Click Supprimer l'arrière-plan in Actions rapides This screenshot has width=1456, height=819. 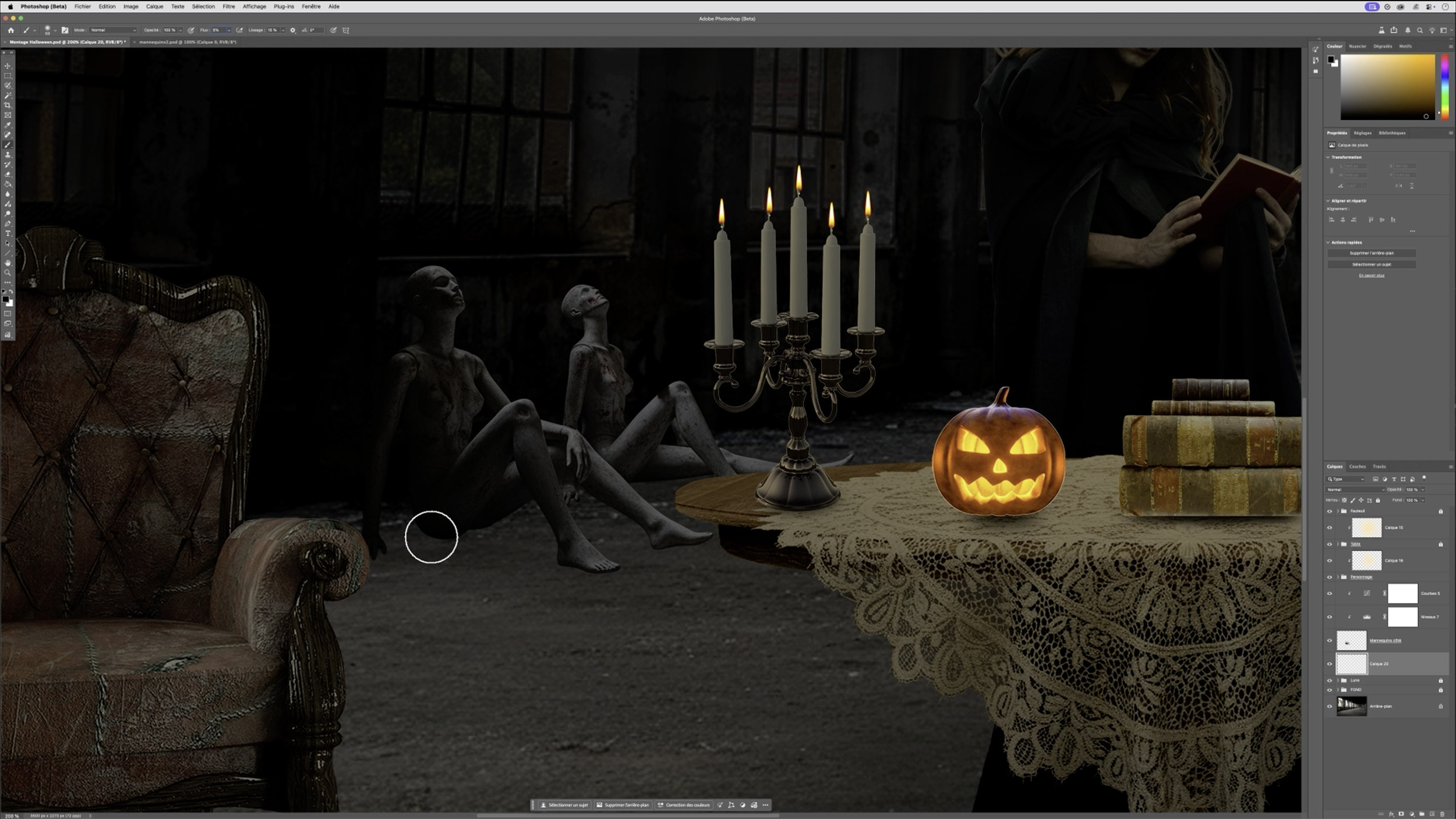[1371, 253]
